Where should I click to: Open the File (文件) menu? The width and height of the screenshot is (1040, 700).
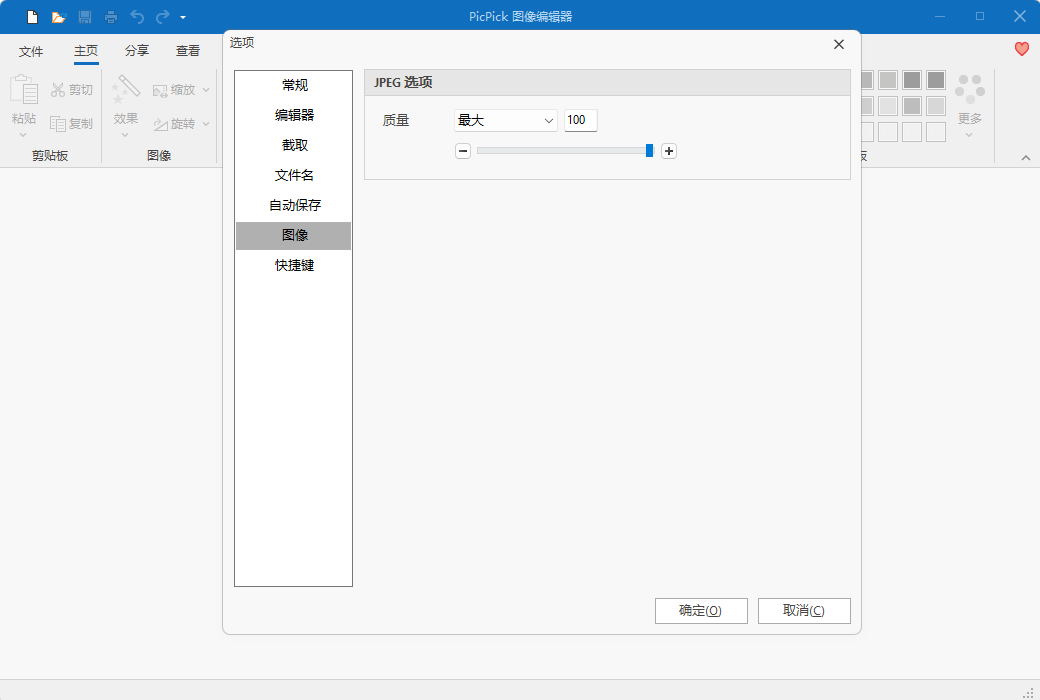click(x=31, y=51)
